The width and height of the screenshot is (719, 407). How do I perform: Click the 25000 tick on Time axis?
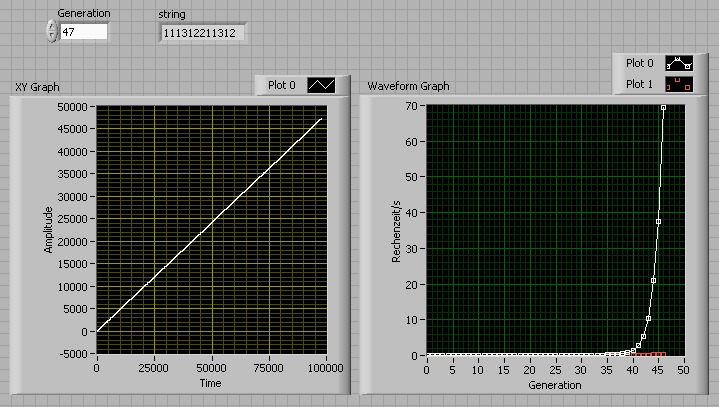click(x=154, y=368)
